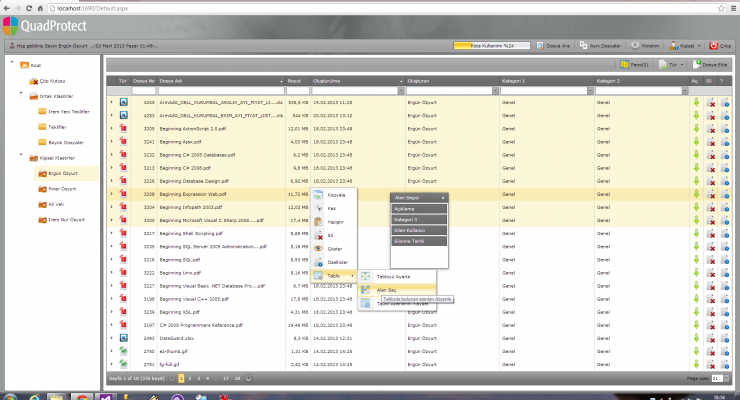
Task: Click green open arrow for DataGuard.xlsx row
Action: tap(696, 338)
